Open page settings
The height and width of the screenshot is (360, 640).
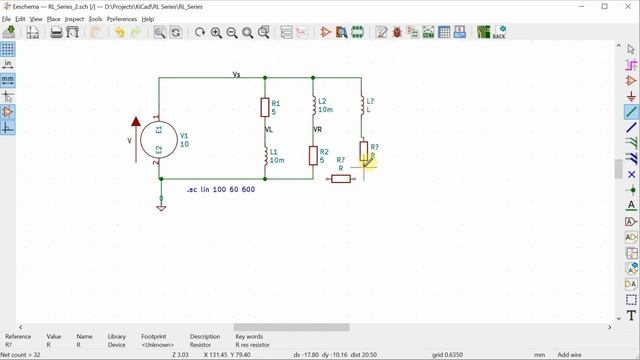click(x=33, y=32)
